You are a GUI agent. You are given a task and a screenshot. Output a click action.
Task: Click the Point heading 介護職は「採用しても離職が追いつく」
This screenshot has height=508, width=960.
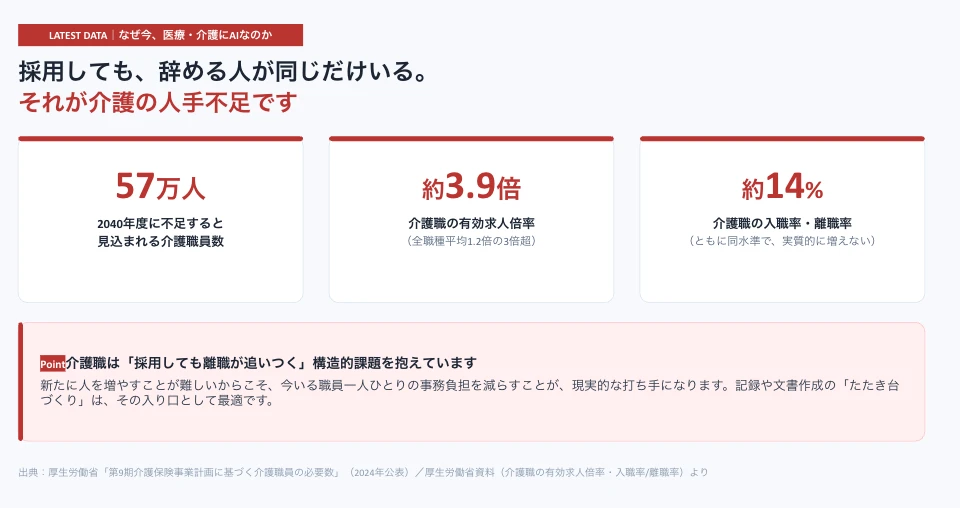point(186,363)
